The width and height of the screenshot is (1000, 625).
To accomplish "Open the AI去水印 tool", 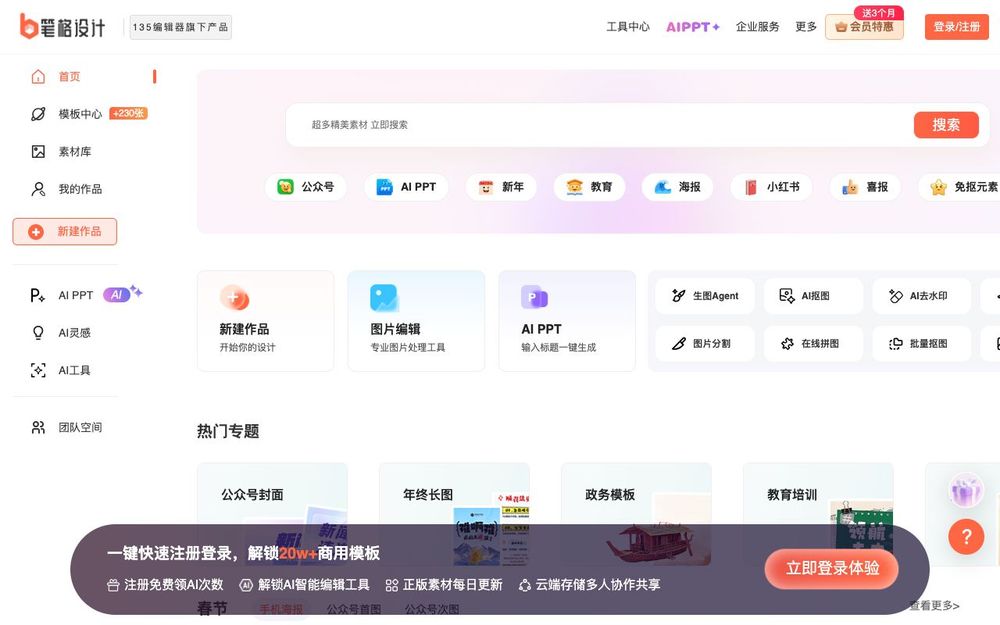I will coord(921,295).
